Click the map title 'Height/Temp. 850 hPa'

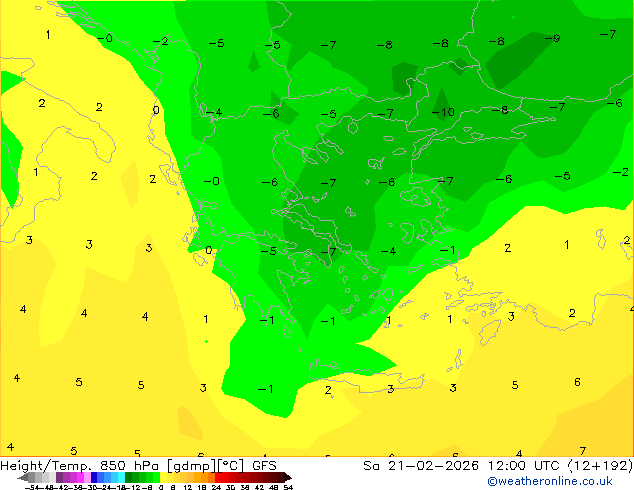pyautogui.click(x=79, y=466)
